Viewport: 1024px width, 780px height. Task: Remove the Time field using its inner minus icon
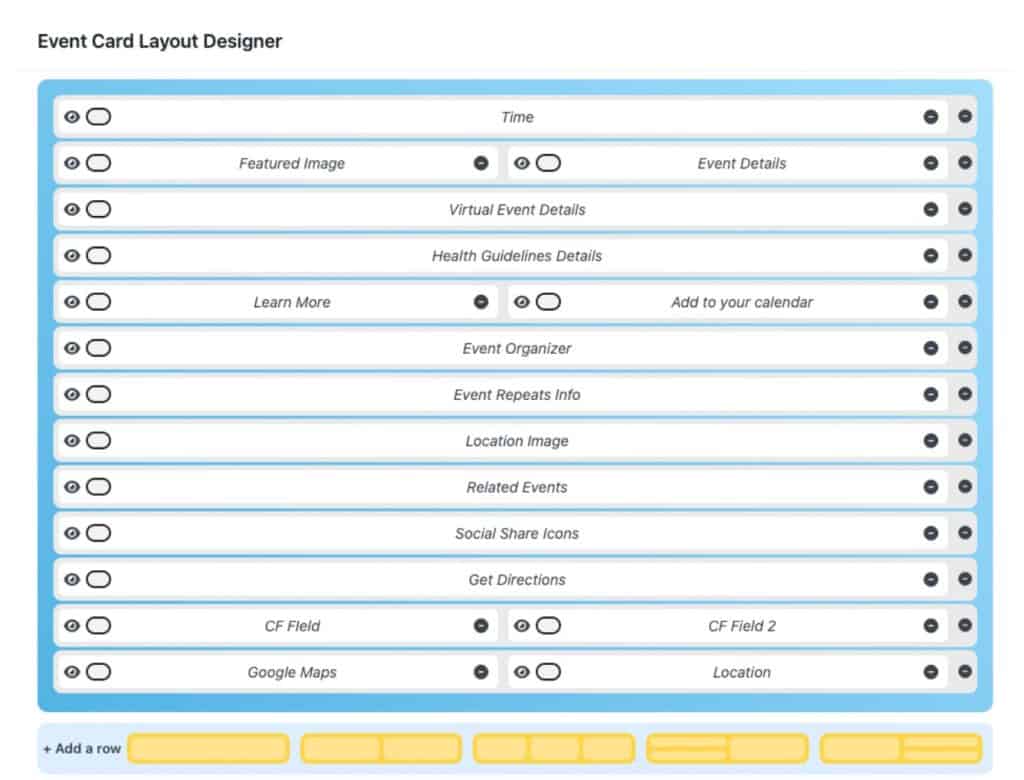[931, 117]
